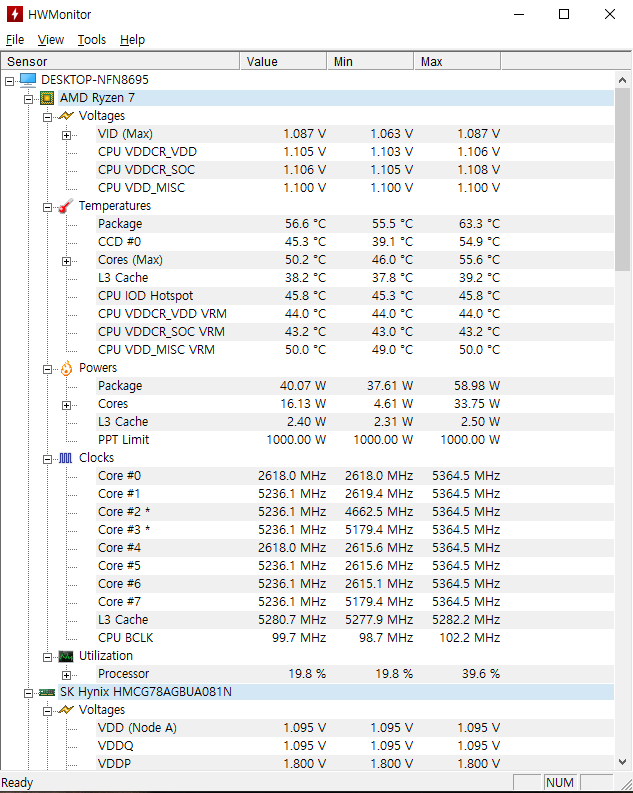633x793 pixels.
Task: Select the PPT Limit row
Action: pyautogui.click(x=355, y=439)
